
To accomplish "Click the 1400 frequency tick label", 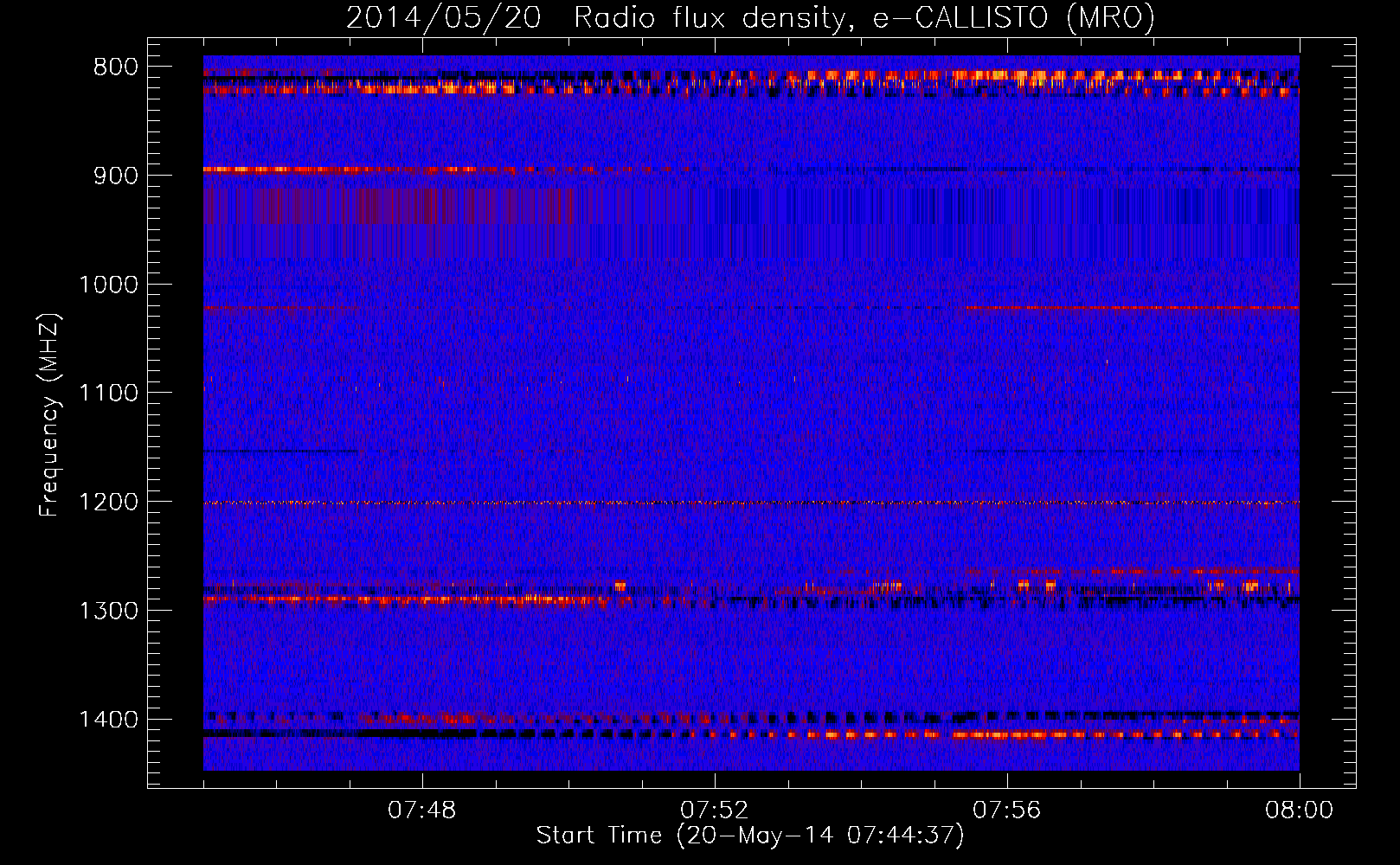I will (108, 720).
